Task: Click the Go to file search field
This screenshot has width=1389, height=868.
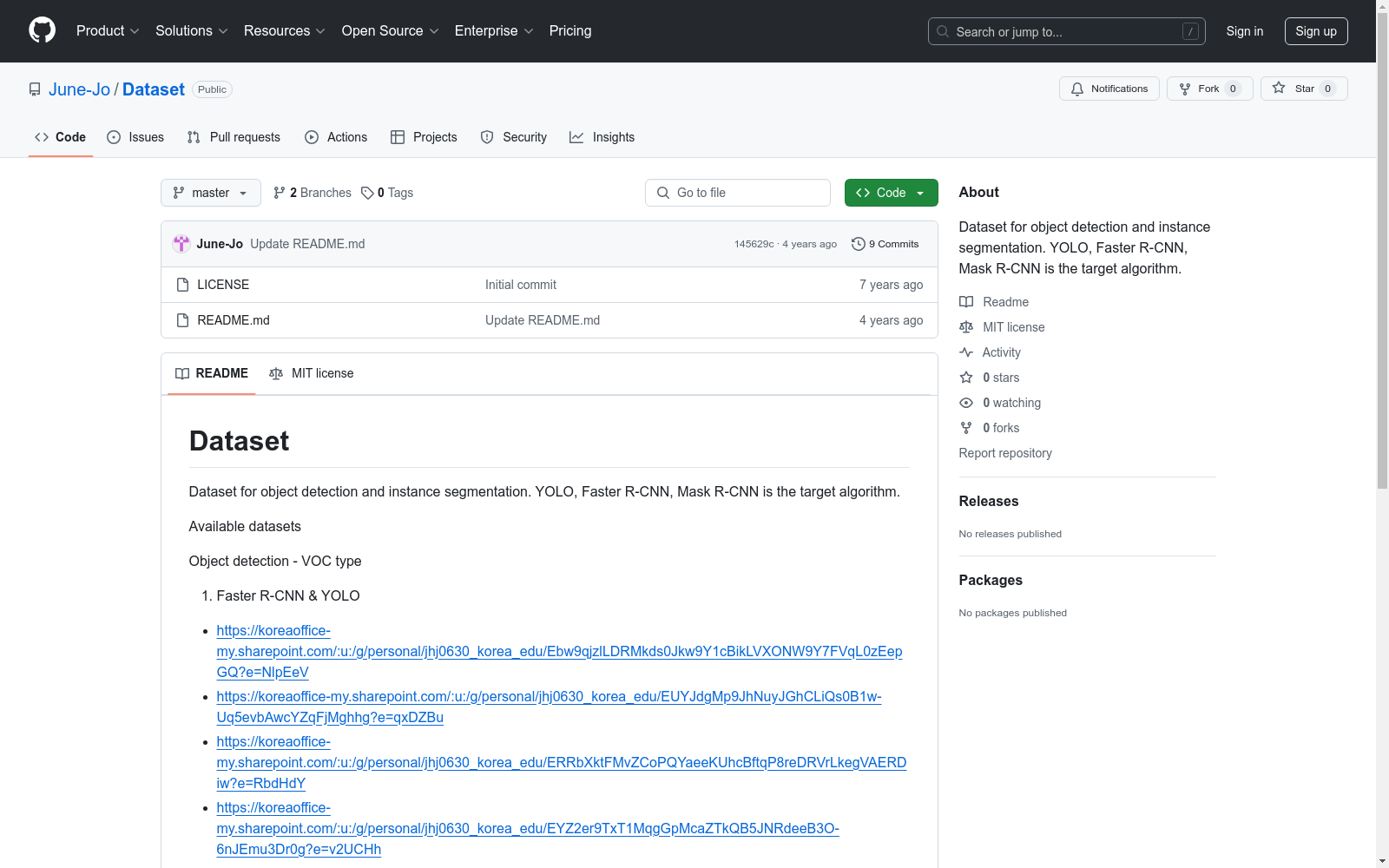Action: [738, 193]
